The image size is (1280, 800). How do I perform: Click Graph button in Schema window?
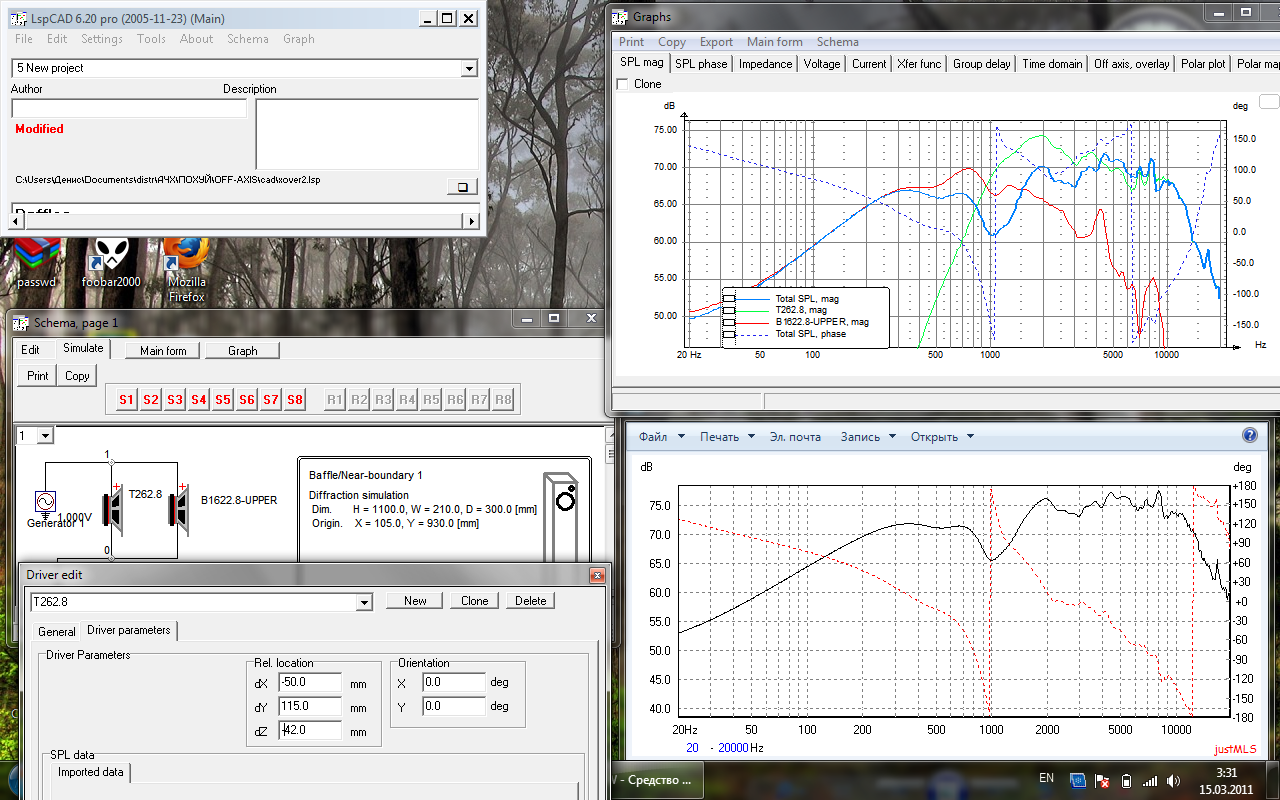pyautogui.click(x=242, y=351)
